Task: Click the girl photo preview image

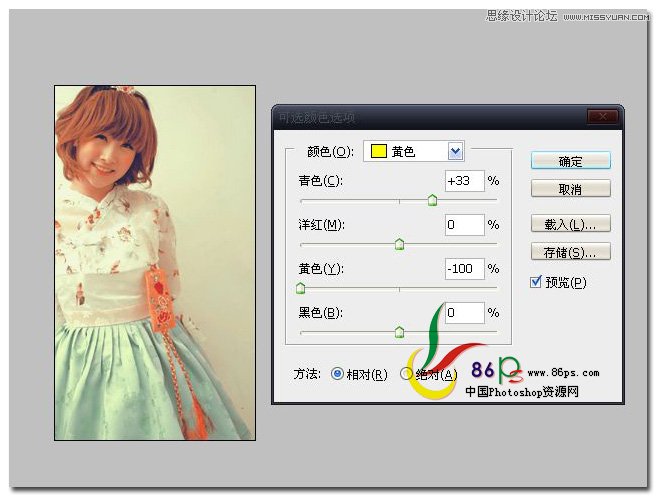Action: [x=155, y=263]
